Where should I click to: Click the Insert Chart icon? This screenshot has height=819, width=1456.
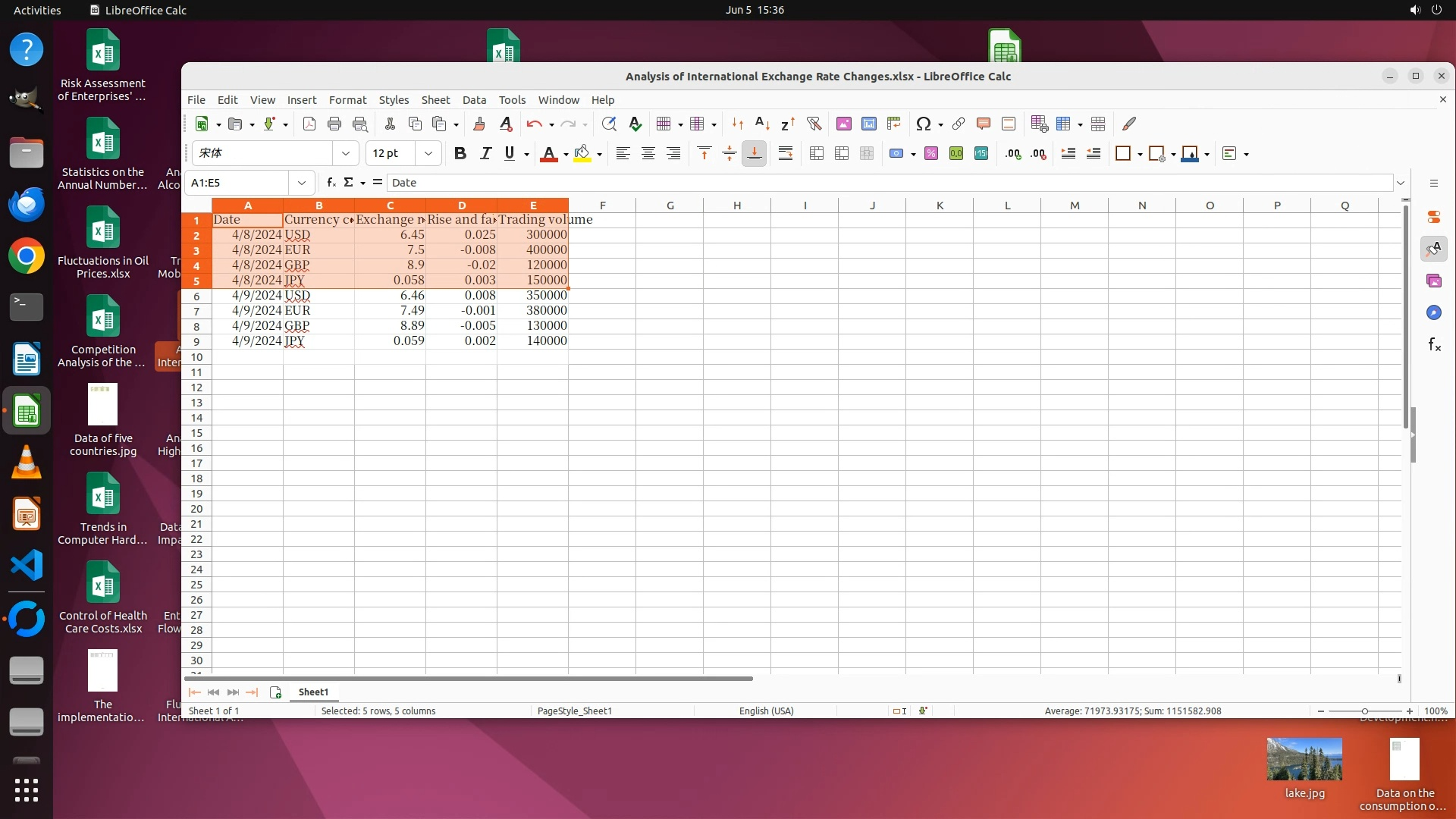click(x=869, y=124)
